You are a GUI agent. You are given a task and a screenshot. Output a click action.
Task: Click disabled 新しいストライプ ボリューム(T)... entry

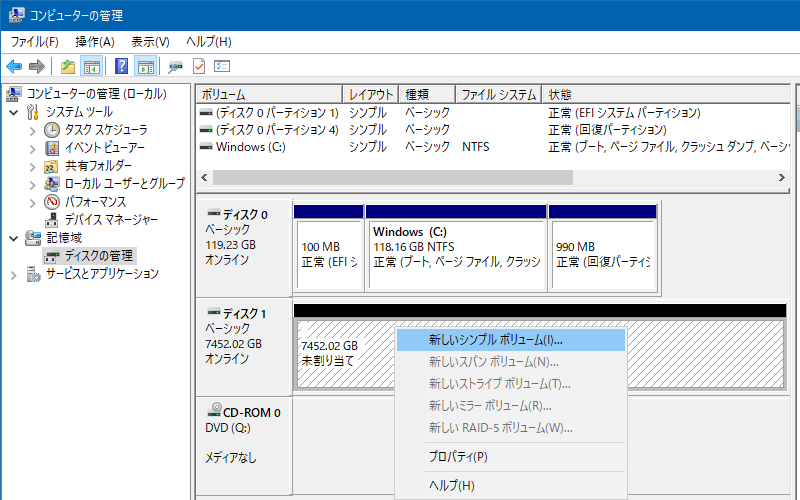point(511,384)
